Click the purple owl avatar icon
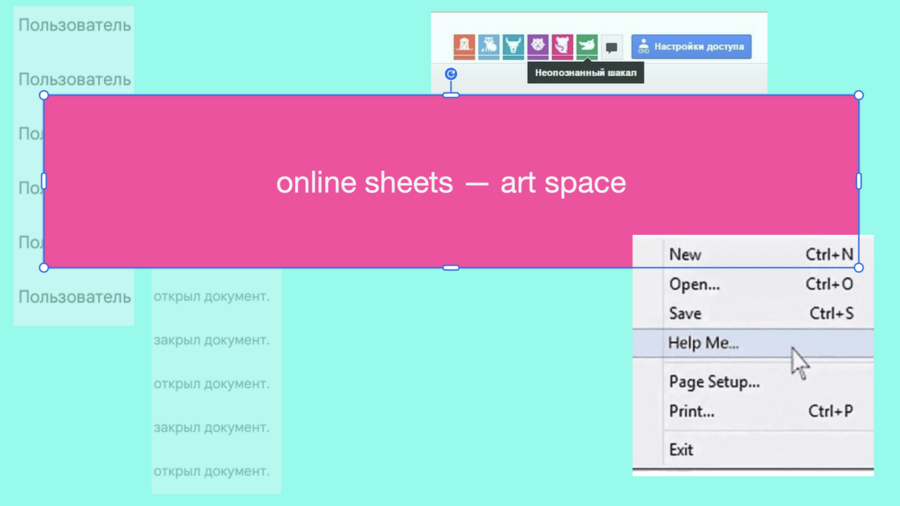The height and width of the screenshot is (506, 900). click(538, 46)
